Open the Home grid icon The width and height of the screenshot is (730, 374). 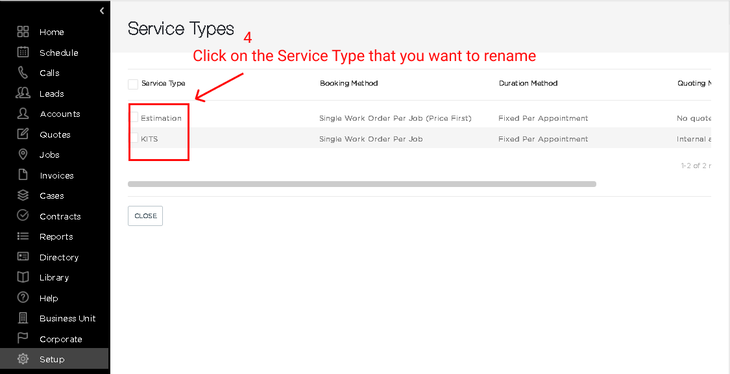pos(23,32)
